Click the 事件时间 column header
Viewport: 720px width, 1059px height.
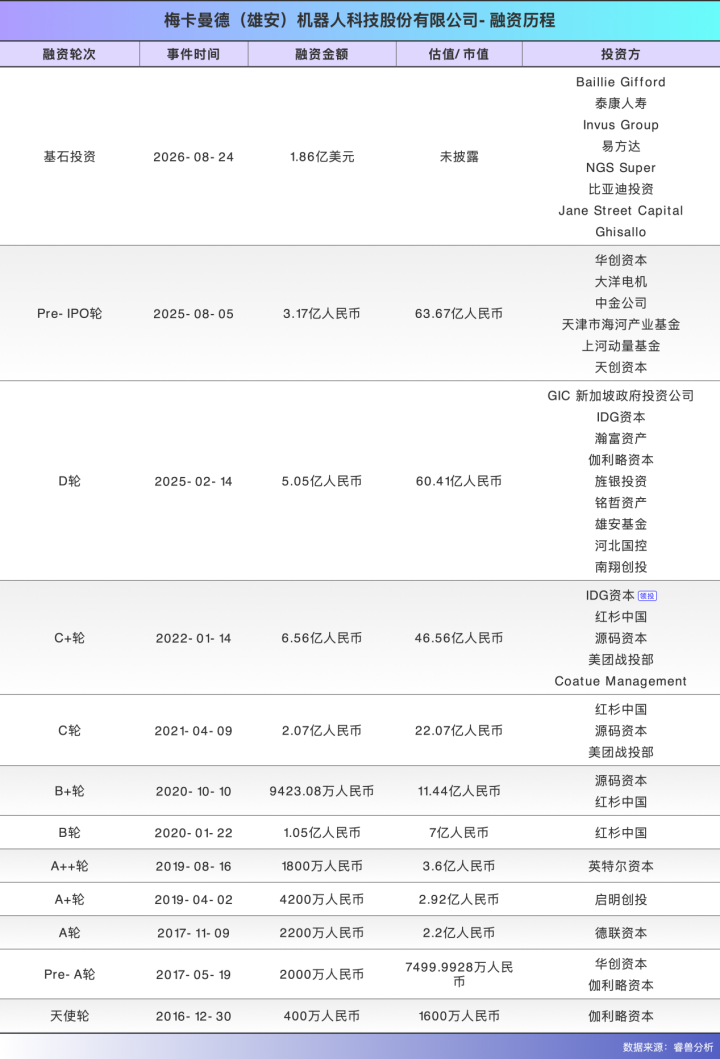click(x=193, y=54)
